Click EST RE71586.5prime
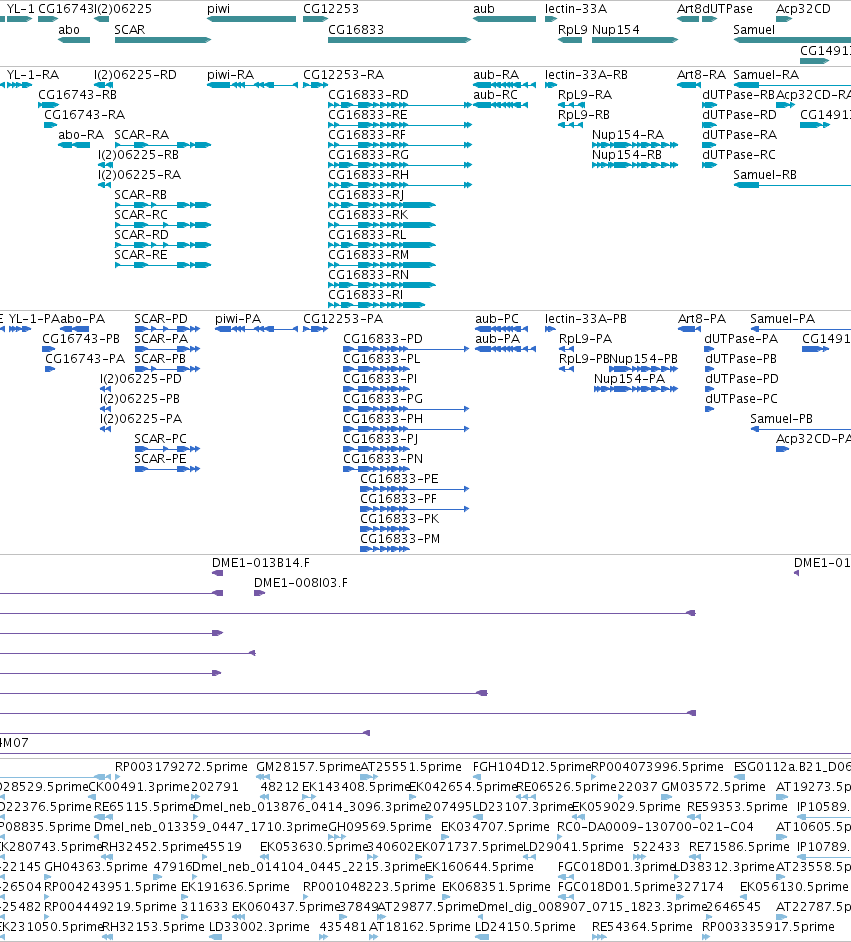The image size is (851, 942). click(739, 847)
